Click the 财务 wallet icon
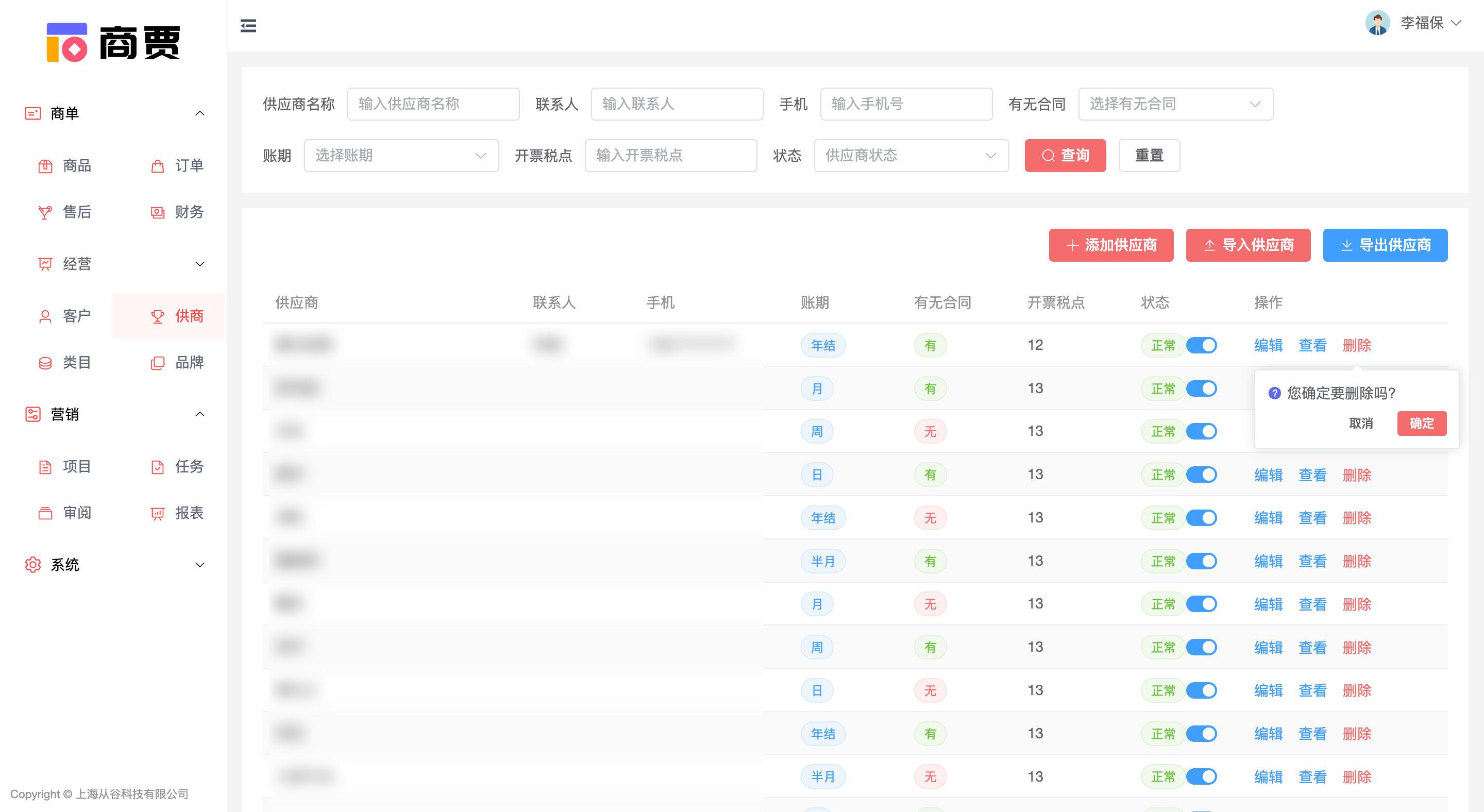Image resolution: width=1484 pixels, height=812 pixels. (157, 212)
